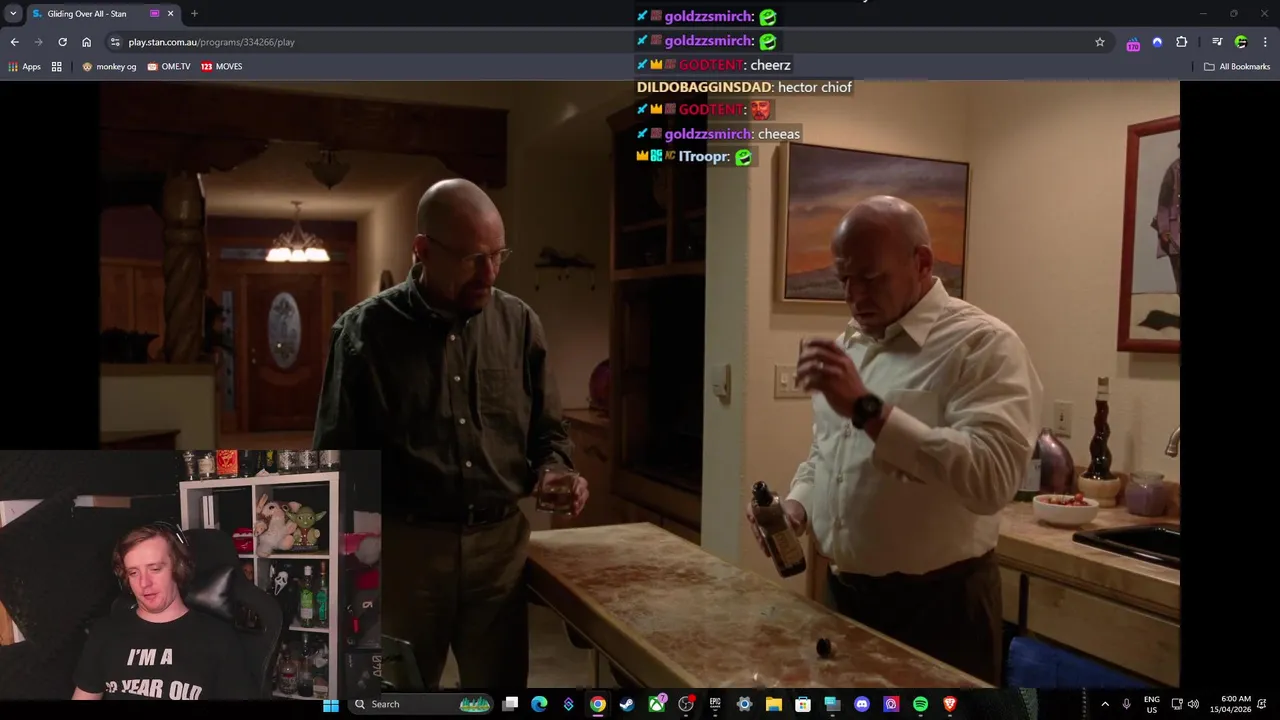
Task: Switch to Google Chrome on the taskbar
Action: coord(597,704)
